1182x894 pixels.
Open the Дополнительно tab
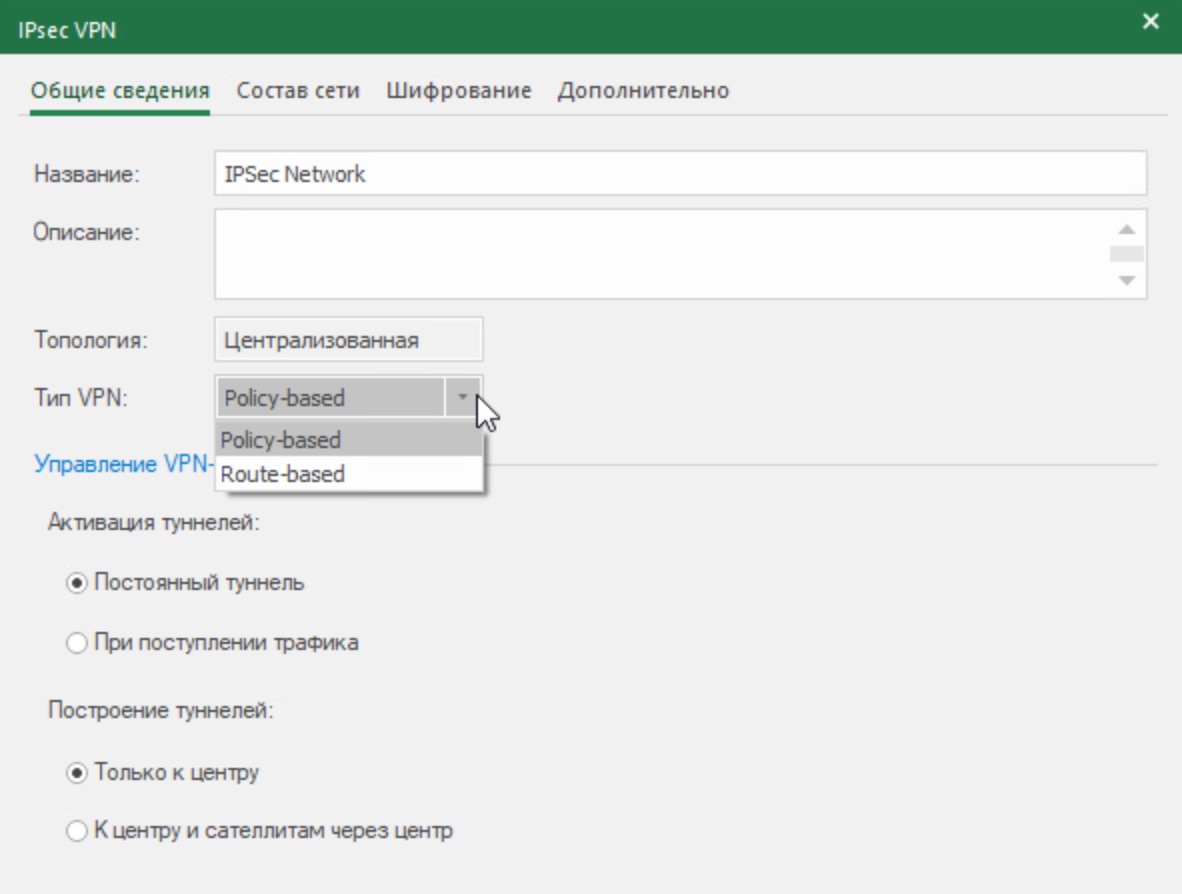643,91
